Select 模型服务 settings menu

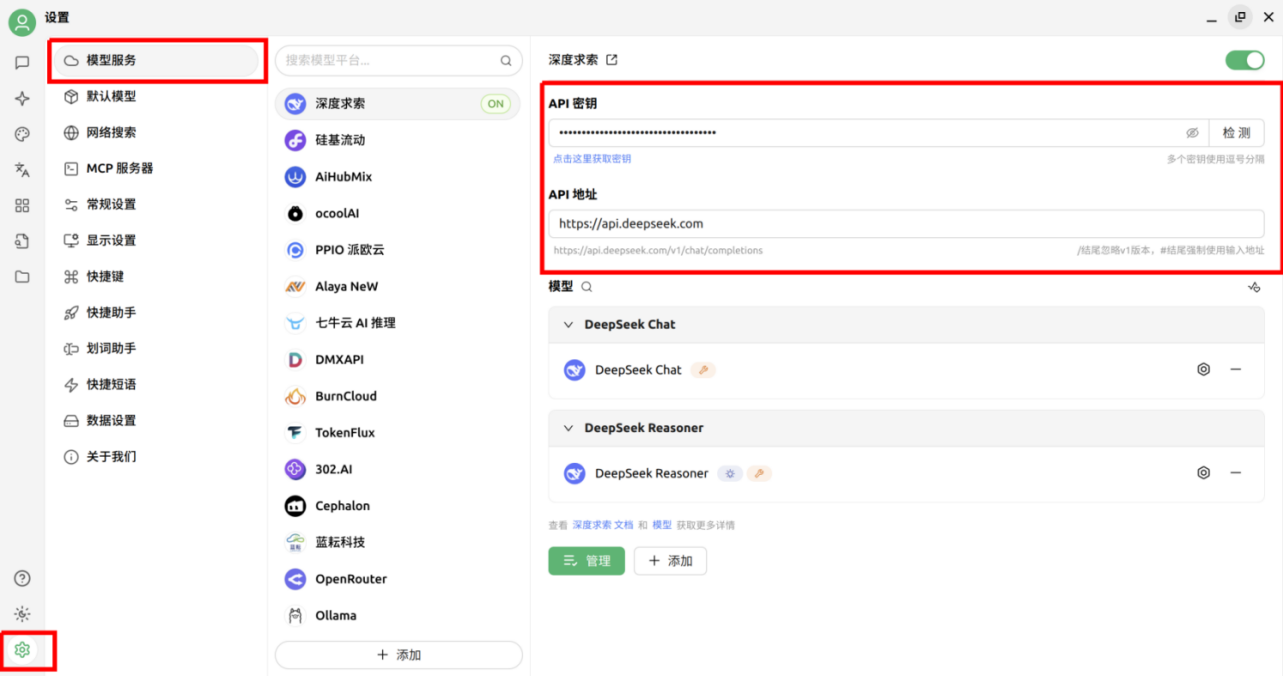click(x=157, y=61)
